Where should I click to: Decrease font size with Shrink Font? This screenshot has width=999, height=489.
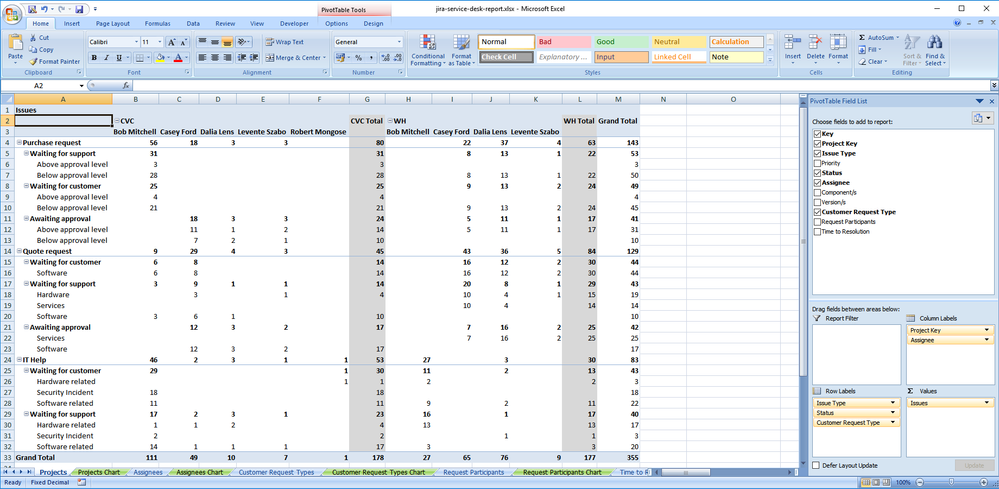(183, 42)
